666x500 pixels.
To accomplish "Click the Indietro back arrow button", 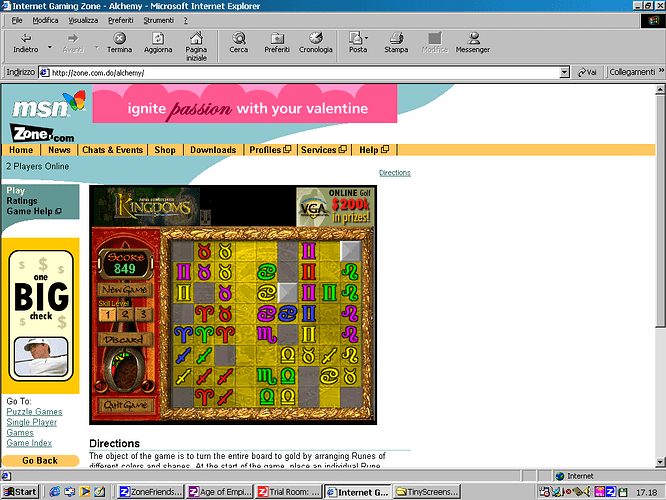I will pos(25,43).
